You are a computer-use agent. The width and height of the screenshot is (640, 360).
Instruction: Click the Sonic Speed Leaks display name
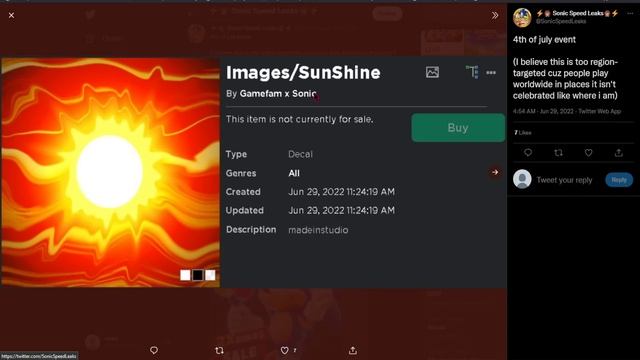pos(578,13)
